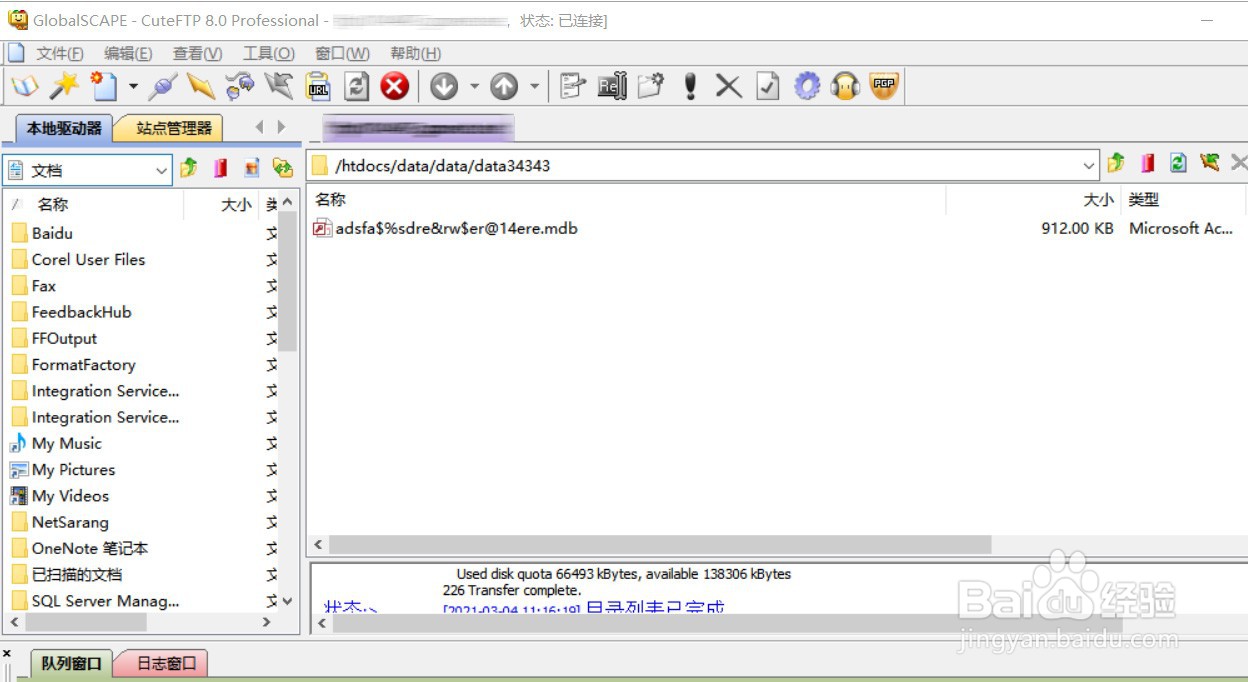The height and width of the screenshot is (682, 1248).
Task: Expand the upload options dropdown arrow
Action: pos(534,87)
